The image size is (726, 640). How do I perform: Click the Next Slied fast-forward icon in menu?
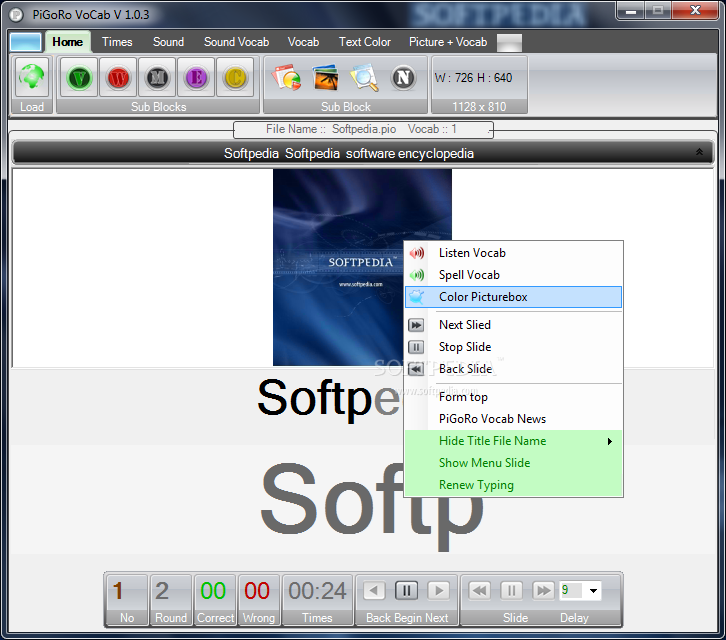tap(416, 325)
